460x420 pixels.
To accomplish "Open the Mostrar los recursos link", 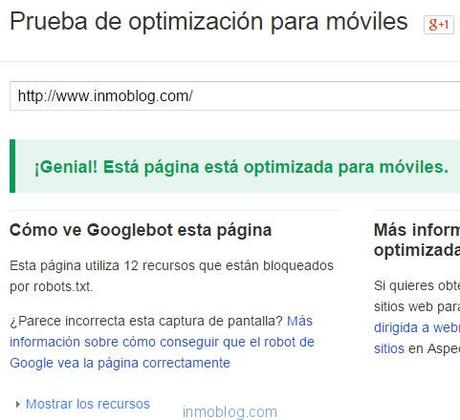I will coord(88,404).
